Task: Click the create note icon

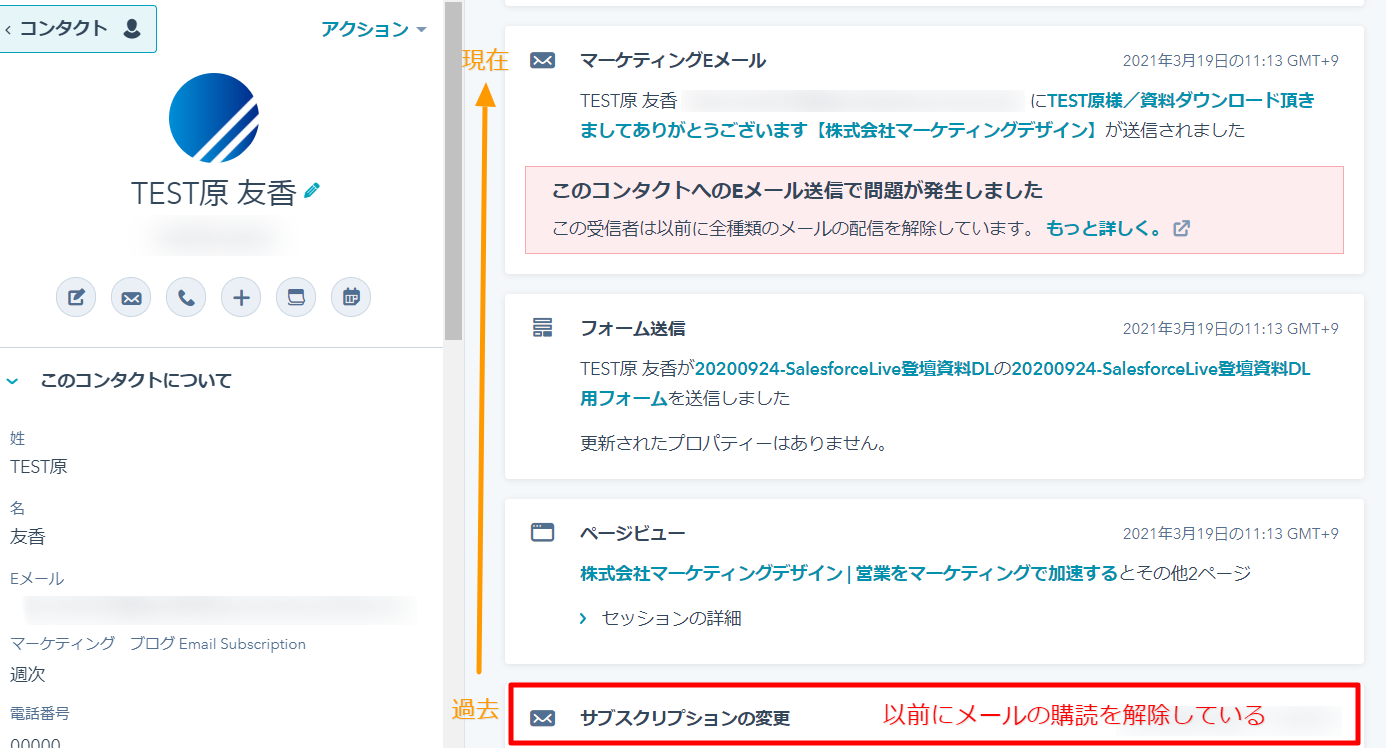Action: [x=76, y=297]
